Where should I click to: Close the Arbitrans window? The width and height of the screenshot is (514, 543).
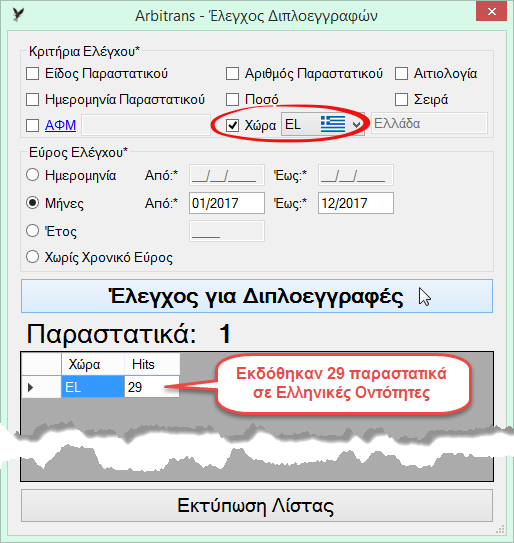point(491,11)
